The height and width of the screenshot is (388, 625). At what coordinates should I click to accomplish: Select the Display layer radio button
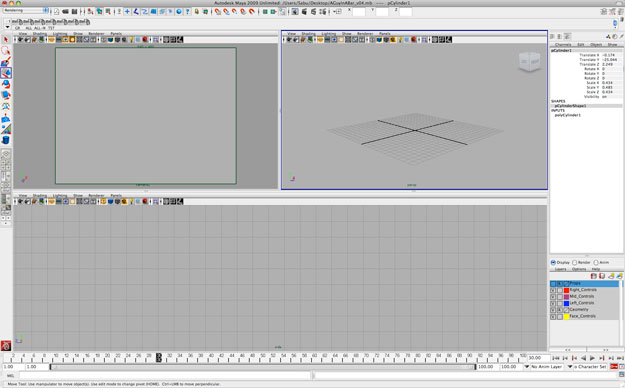[x=553, y=262]
